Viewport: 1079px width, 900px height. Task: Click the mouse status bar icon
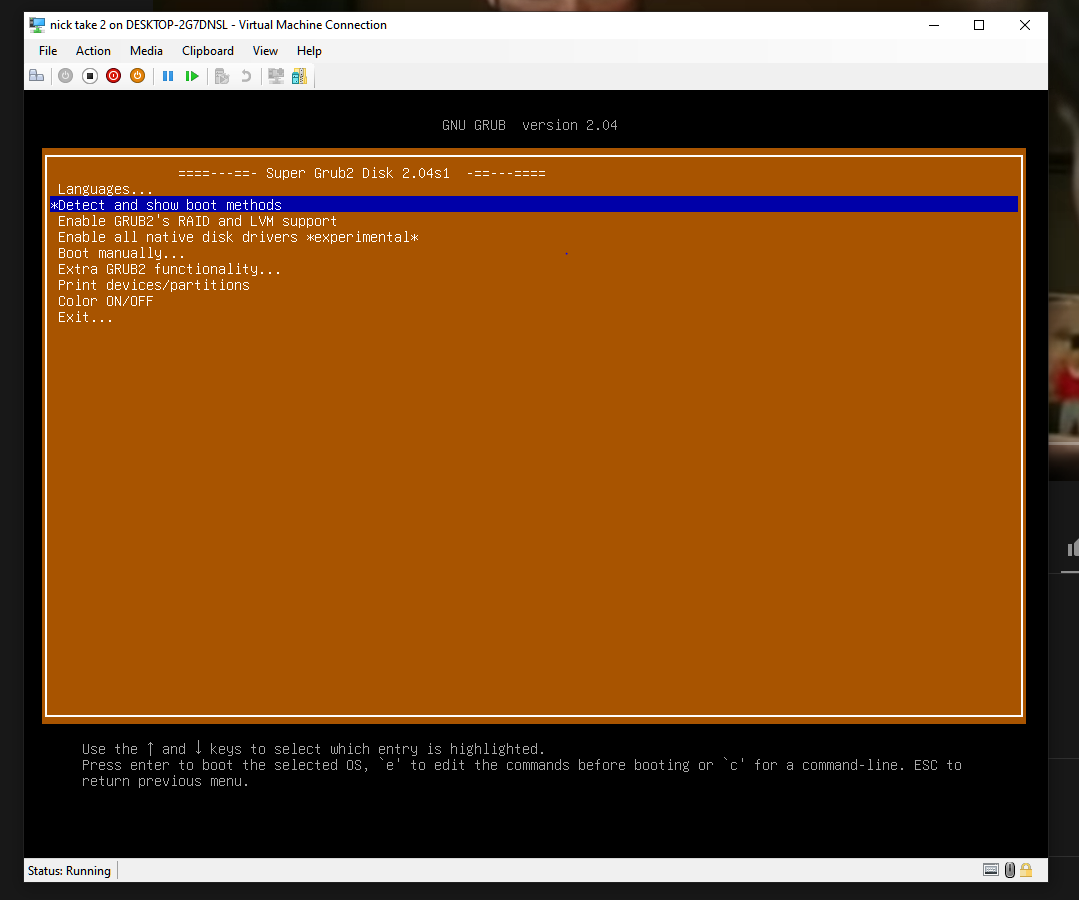coord(1009,870)
